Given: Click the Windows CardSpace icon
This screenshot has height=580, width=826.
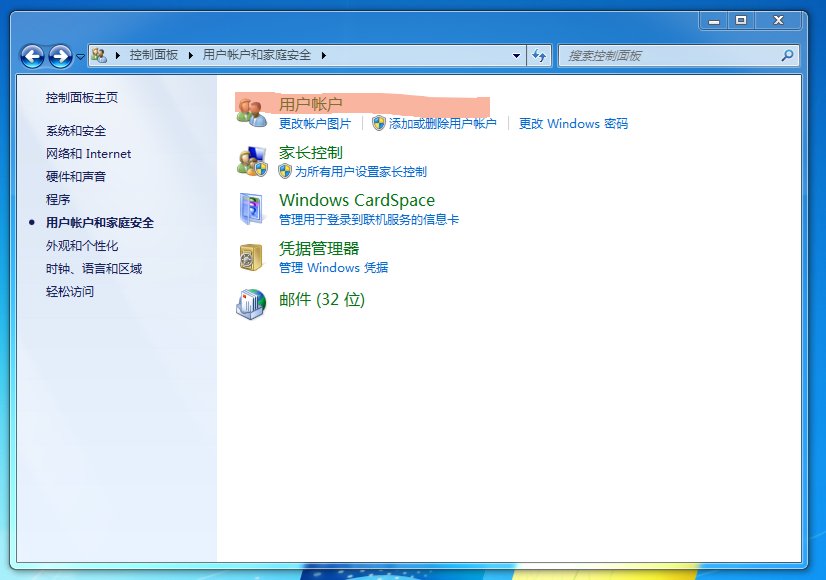Looking at the screenshot, I should click(x=252, y=208).
